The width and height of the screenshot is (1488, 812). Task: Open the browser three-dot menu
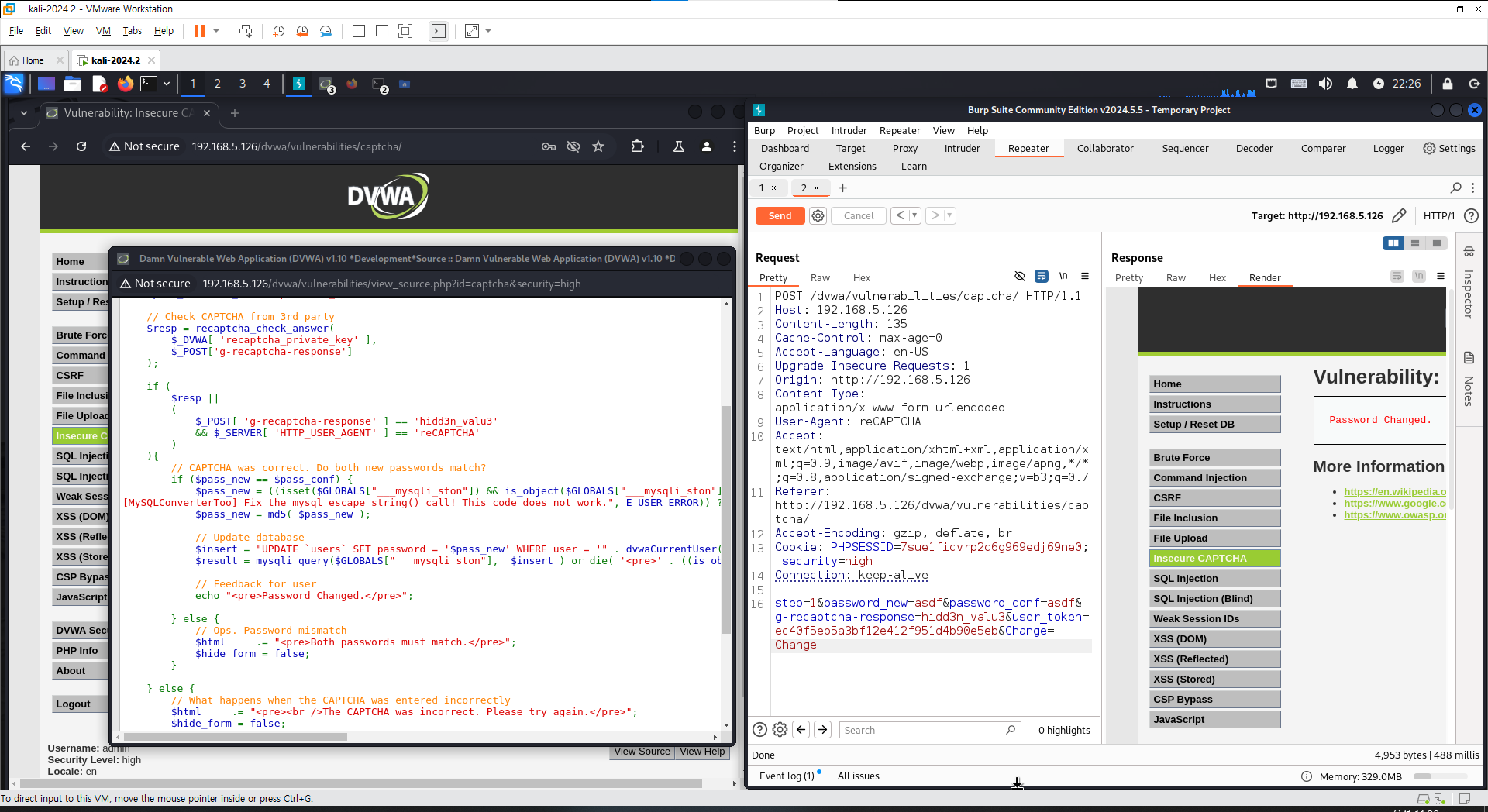tap(734, 146)
